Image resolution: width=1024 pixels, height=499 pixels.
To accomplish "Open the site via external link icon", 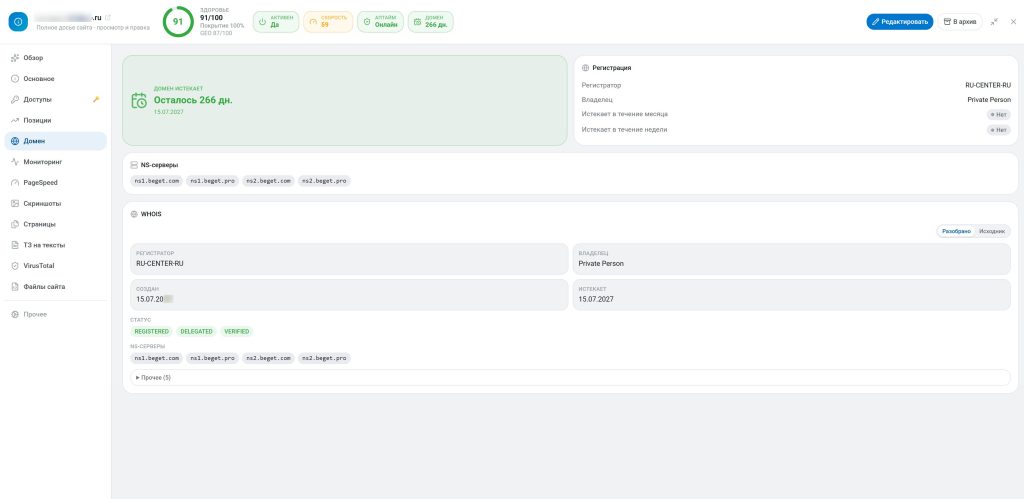I will tap(108, 17).
